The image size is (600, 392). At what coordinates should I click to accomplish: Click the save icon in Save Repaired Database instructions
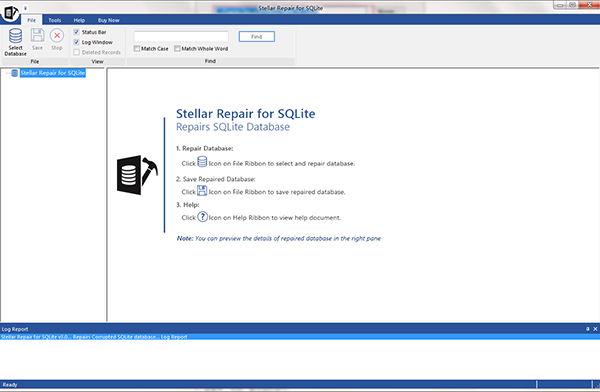(202, 190)
